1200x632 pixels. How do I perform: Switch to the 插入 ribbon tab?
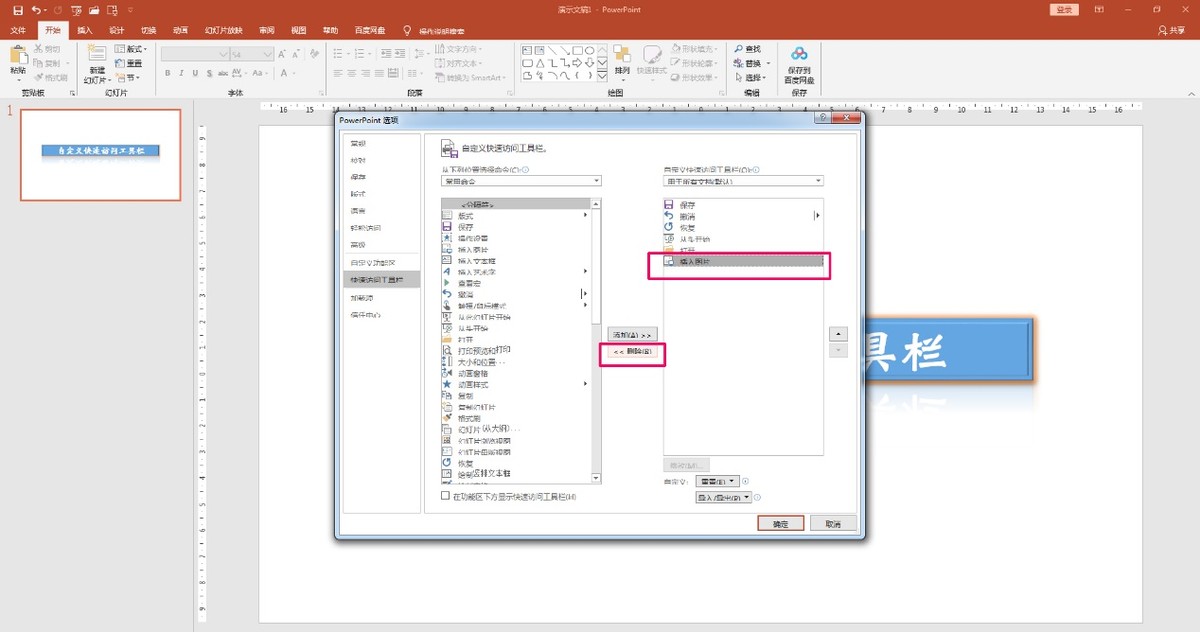[x=85, y=31]
